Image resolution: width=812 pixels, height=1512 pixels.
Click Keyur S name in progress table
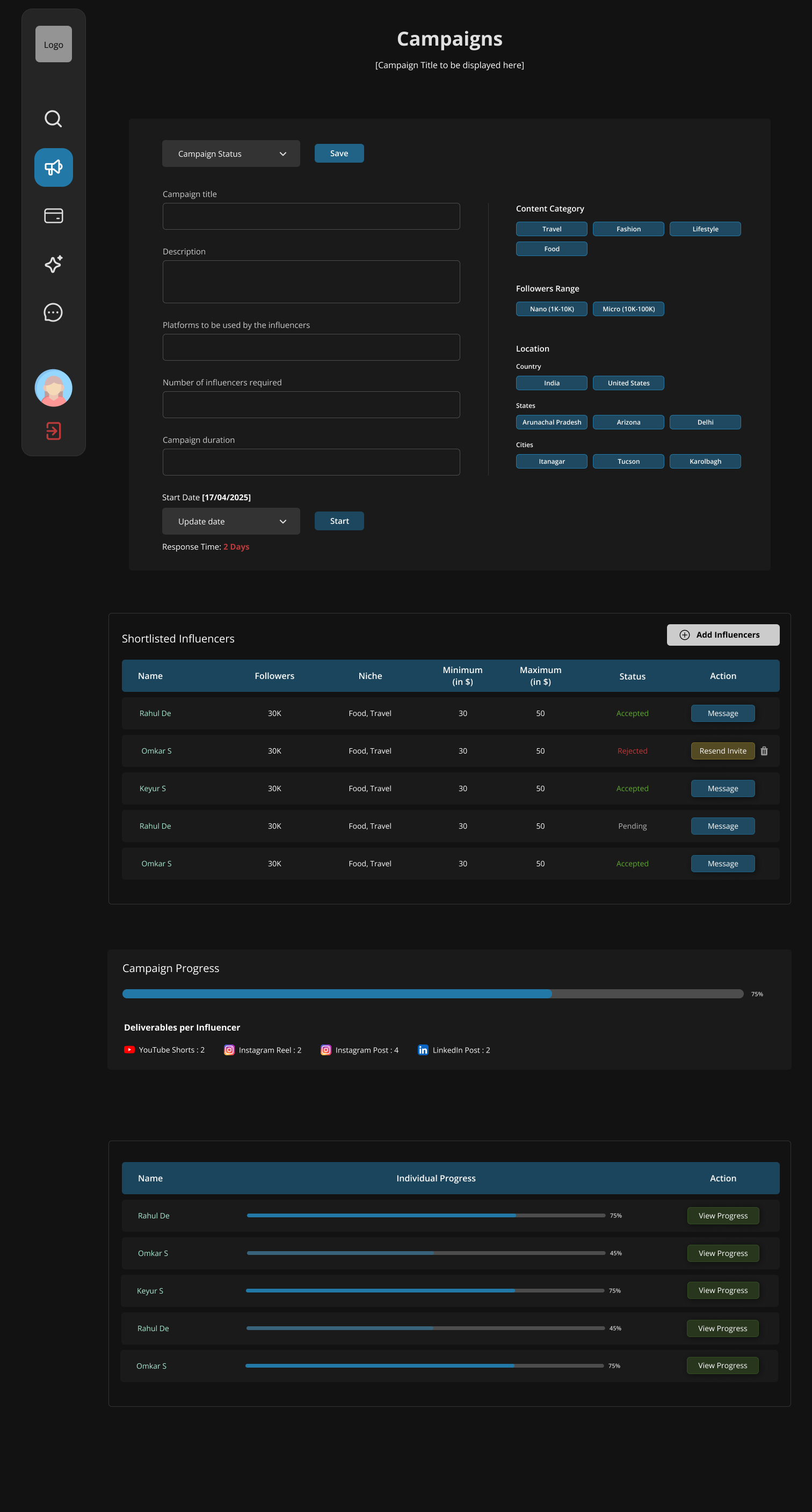[x=150, y=1291]
